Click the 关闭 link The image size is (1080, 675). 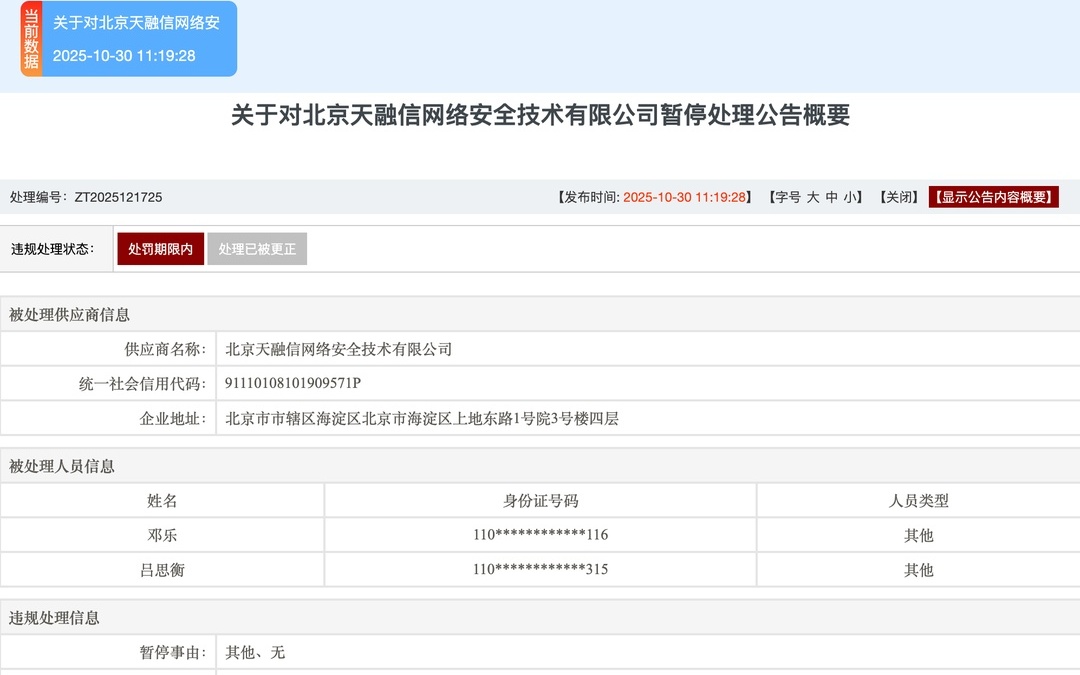pos(899,198)
